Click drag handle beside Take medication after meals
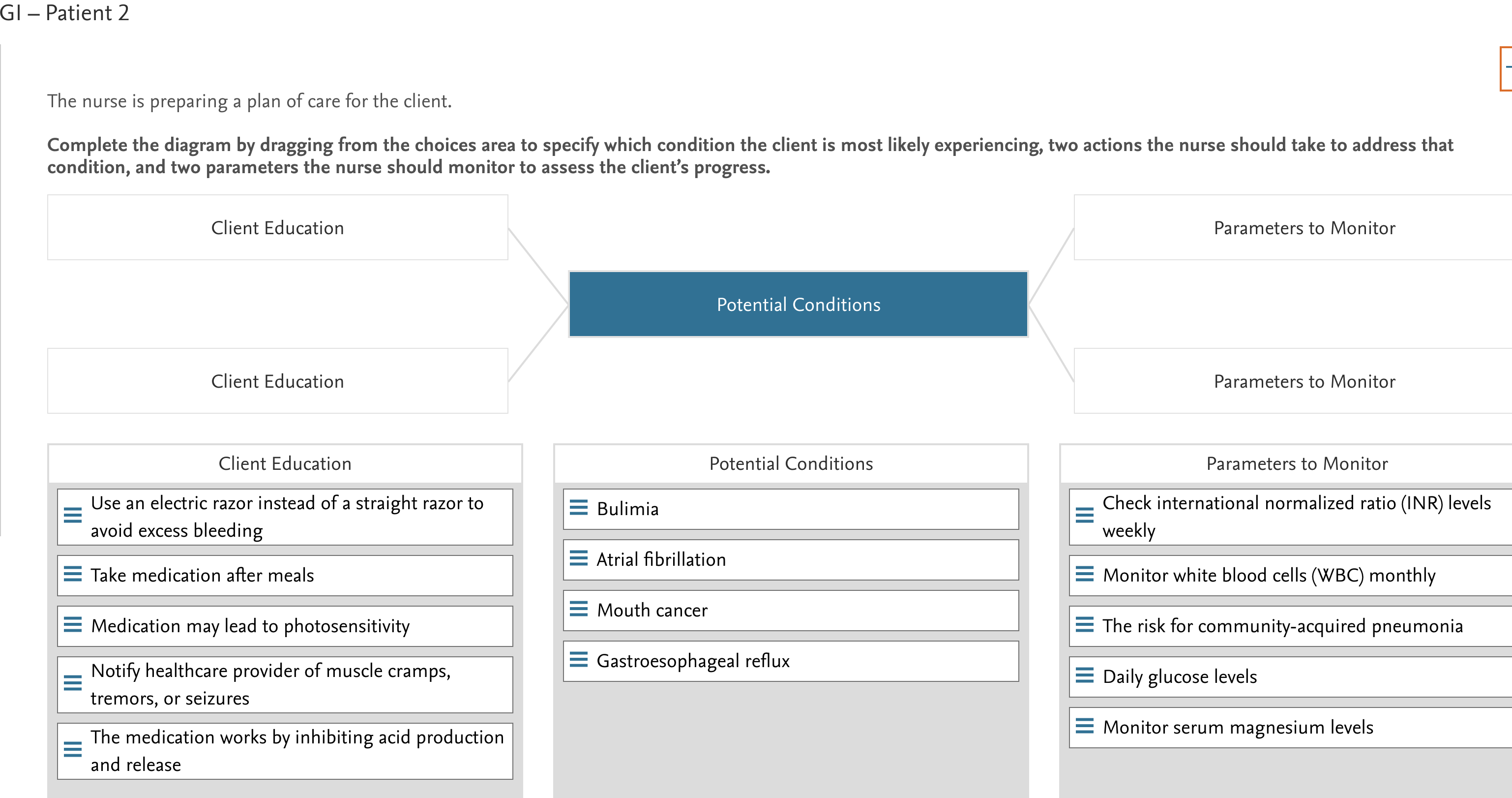 pos(72,574)
